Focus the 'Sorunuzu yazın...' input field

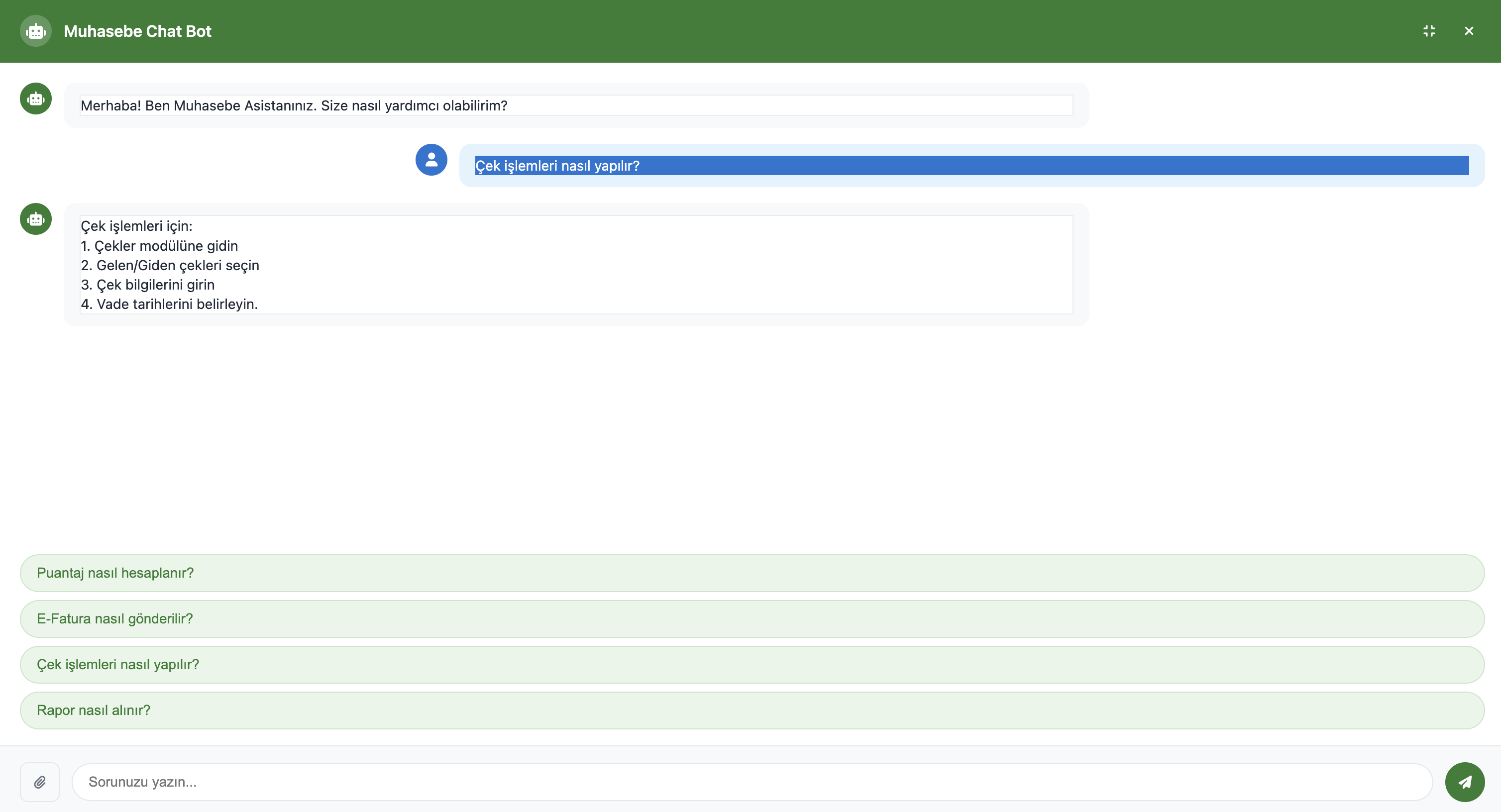pyautogui.click(x=751, y=782)
